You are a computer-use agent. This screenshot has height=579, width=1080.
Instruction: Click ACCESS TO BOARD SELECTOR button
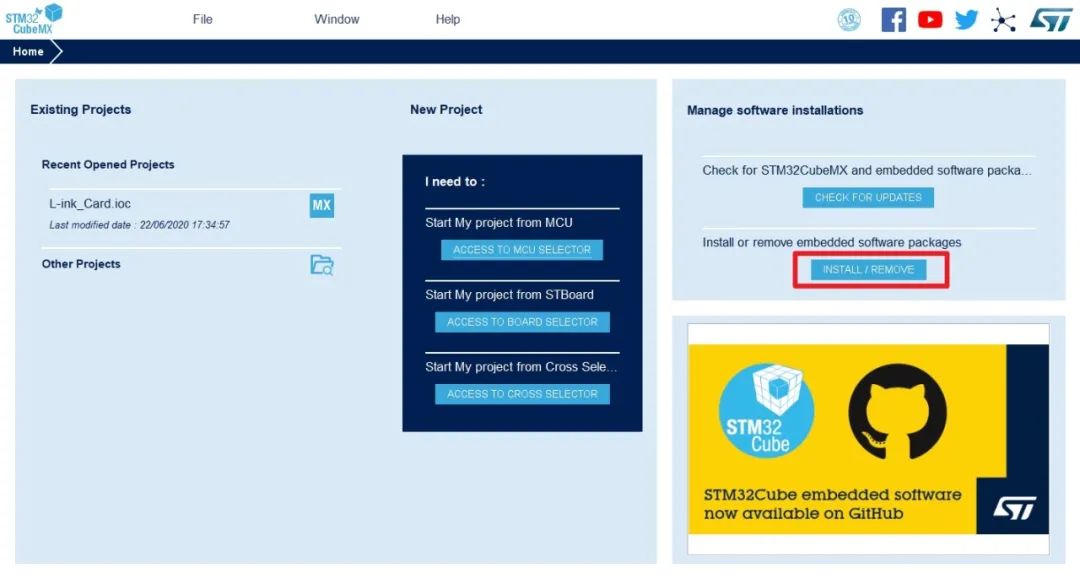pyautogui.click(x=522, y=322)
